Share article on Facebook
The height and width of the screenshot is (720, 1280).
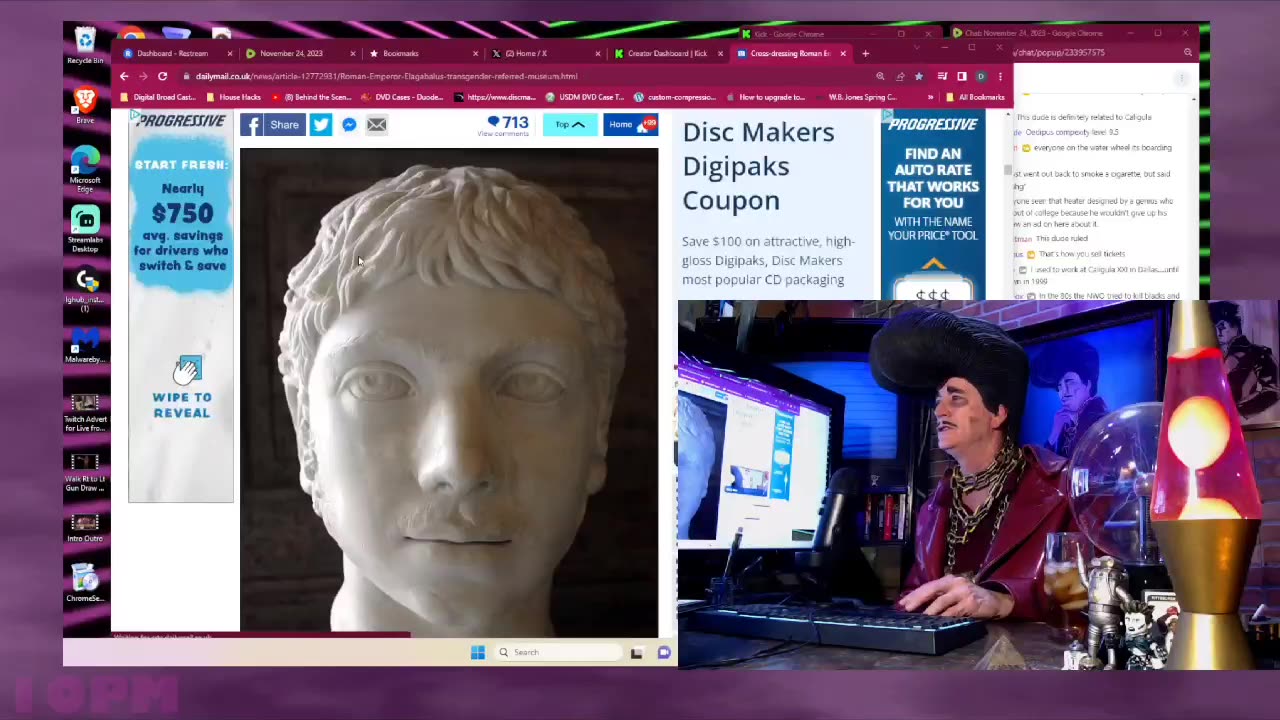click(272, 125)
